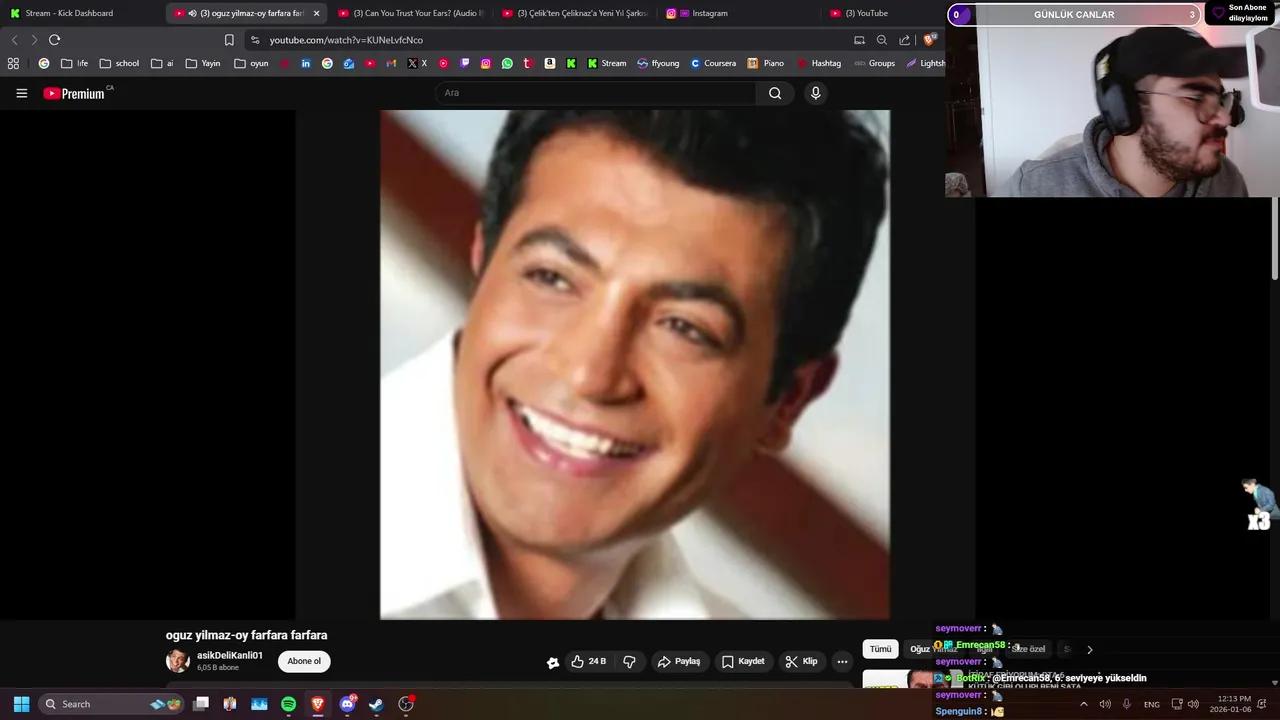Show hidden system tray icons

coord(1083,704)
